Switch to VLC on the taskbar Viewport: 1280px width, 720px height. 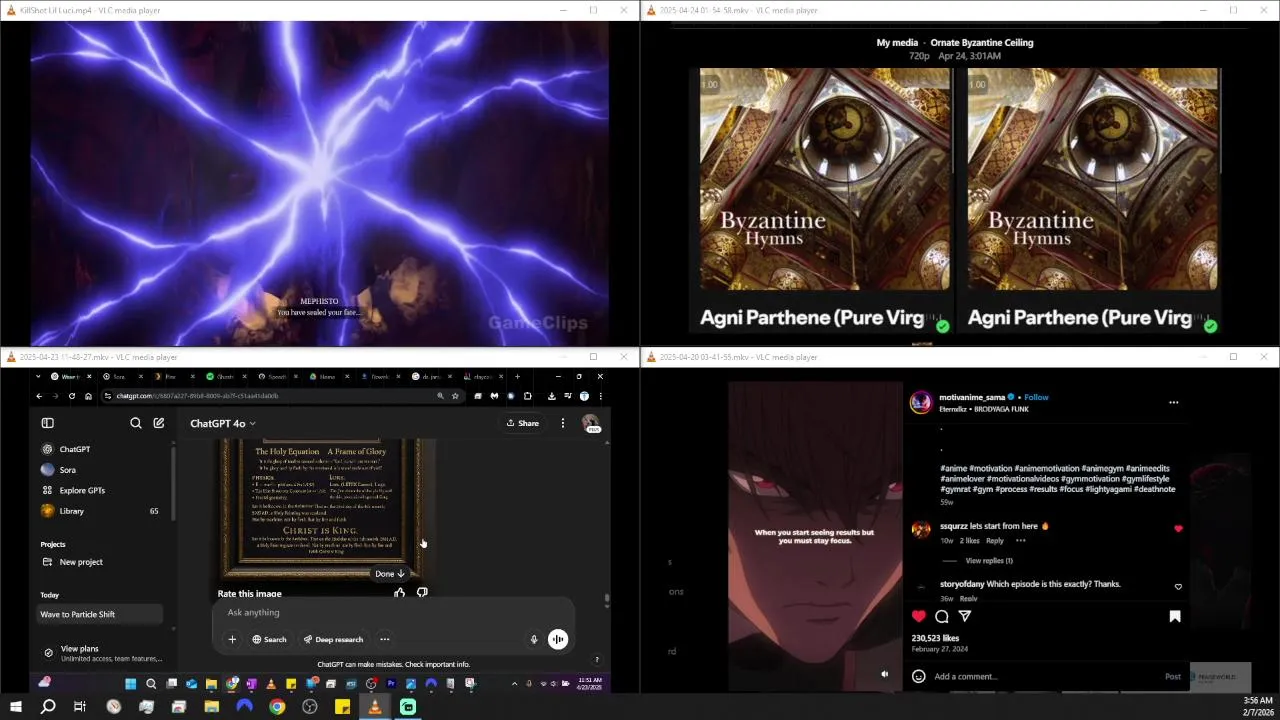(375, 707)
